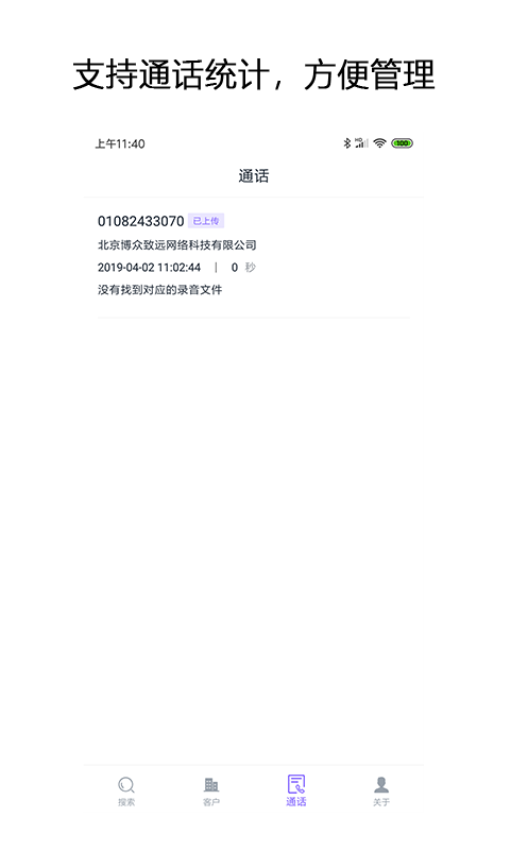Click the 客户 tab label
510x850 pixels.
(x=211, y=802)
